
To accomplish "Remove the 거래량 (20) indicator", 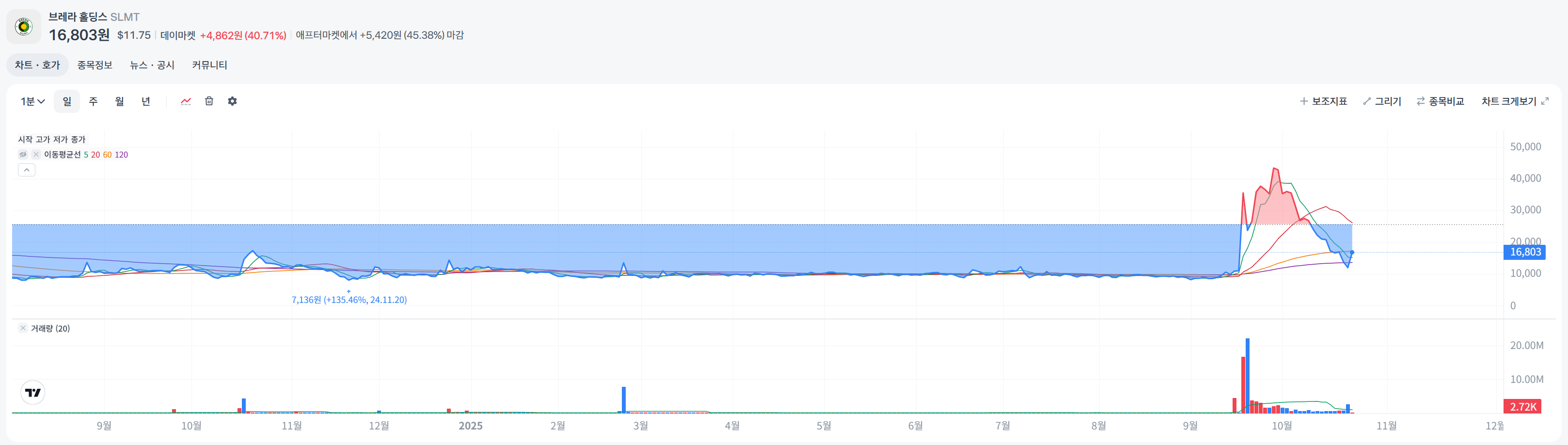I will tap(22, 328).
